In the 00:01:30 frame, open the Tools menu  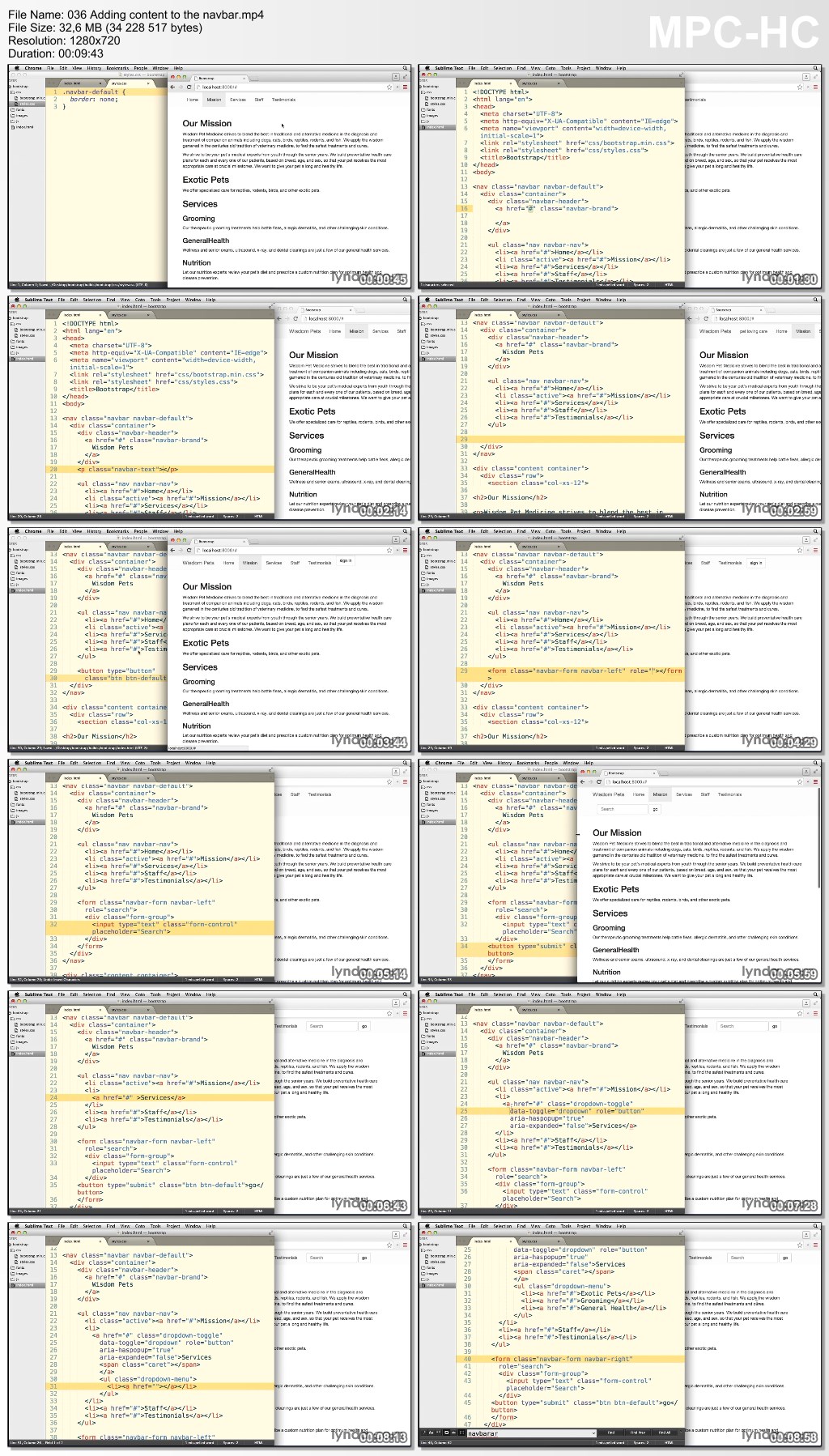pos(566,68)
